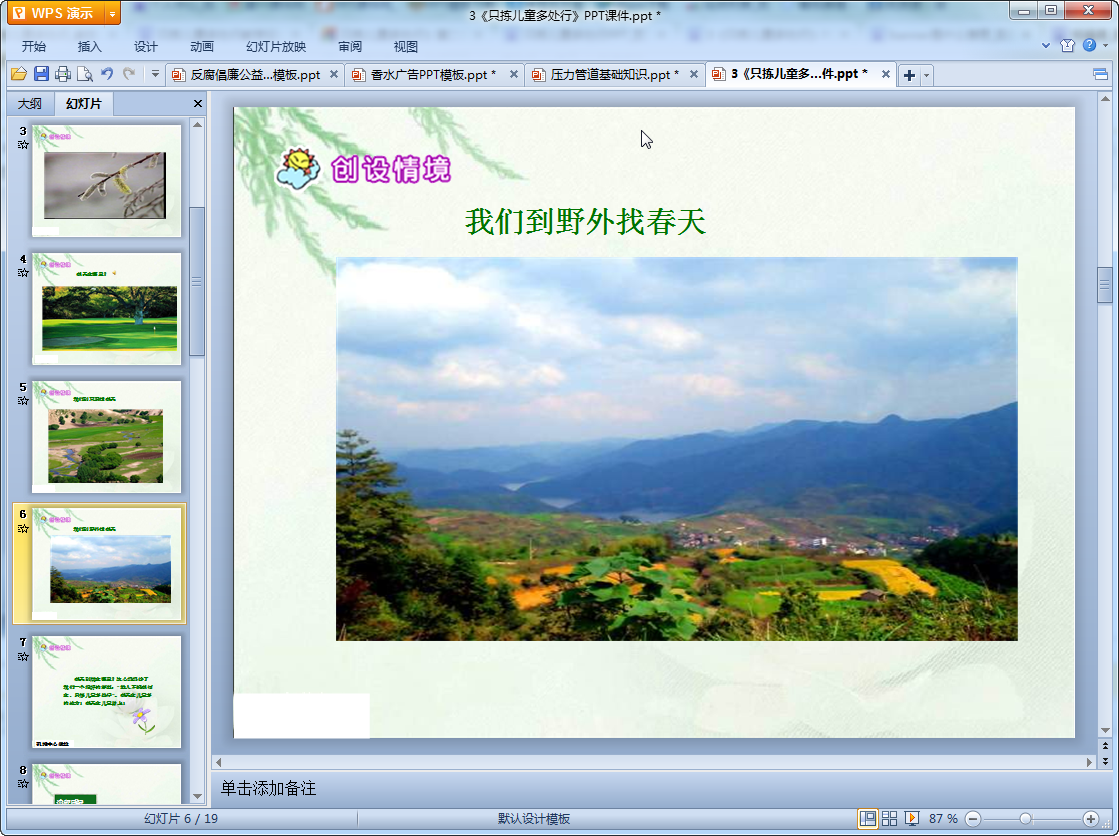The width and height of the screenshot is (1119, 836).
Task: Click the notes area 单击添加备注
Action: click(x=268, y=788)
